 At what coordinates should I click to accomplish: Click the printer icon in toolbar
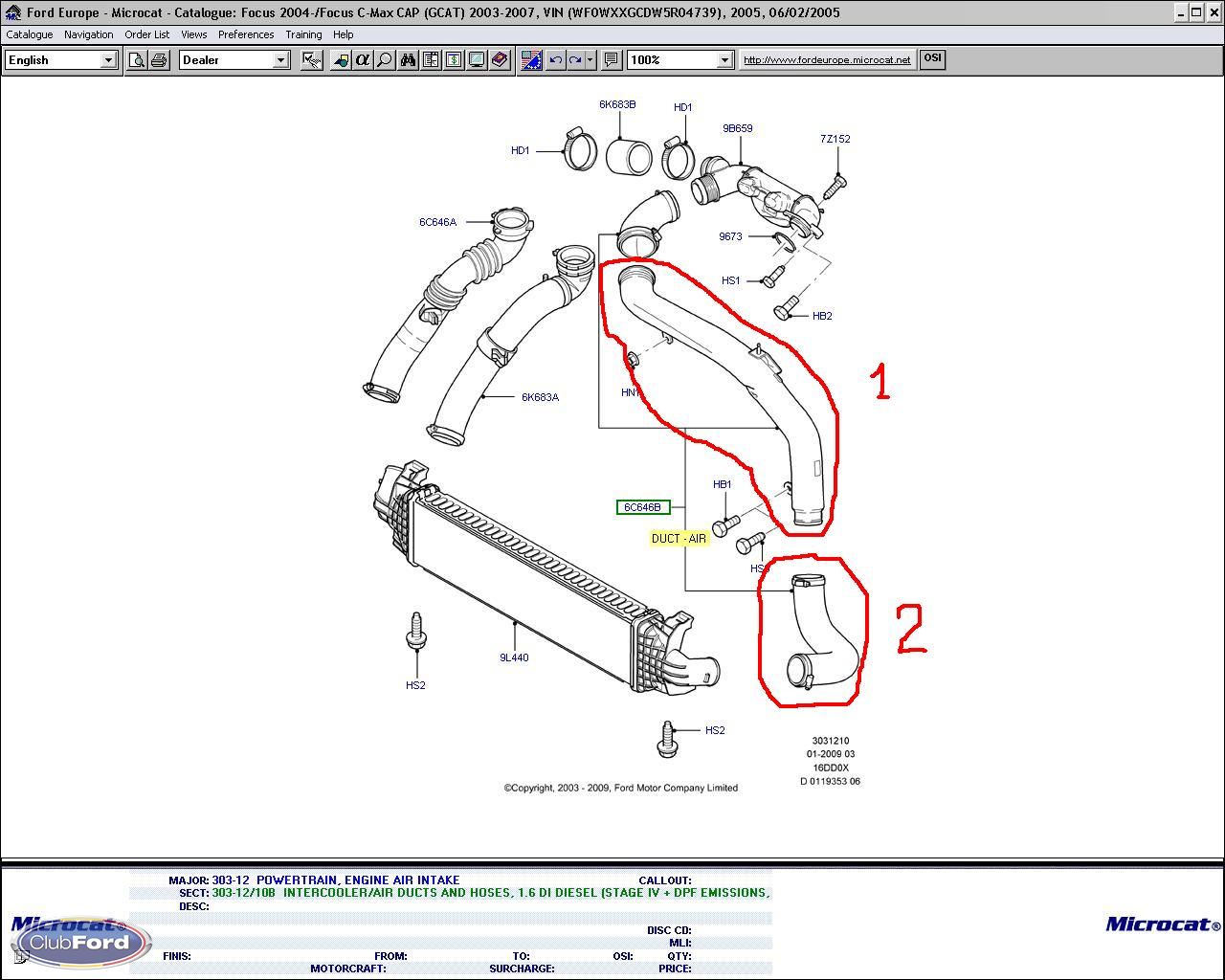click(160, 59)
